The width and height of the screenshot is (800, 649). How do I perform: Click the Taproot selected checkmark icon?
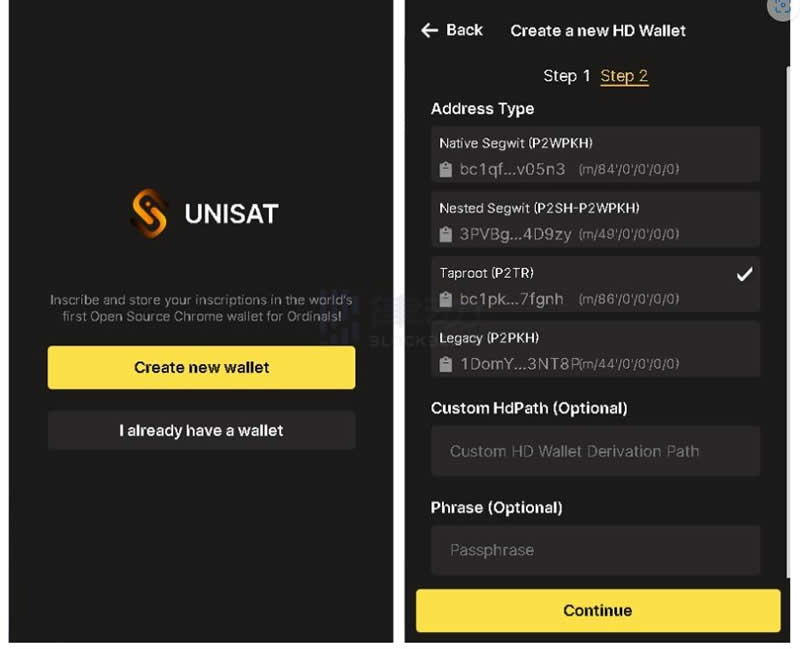(744, 274)
